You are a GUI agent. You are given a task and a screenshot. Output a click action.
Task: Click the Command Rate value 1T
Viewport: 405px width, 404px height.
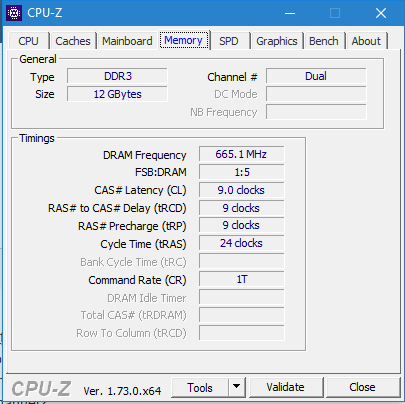point(242,279)
